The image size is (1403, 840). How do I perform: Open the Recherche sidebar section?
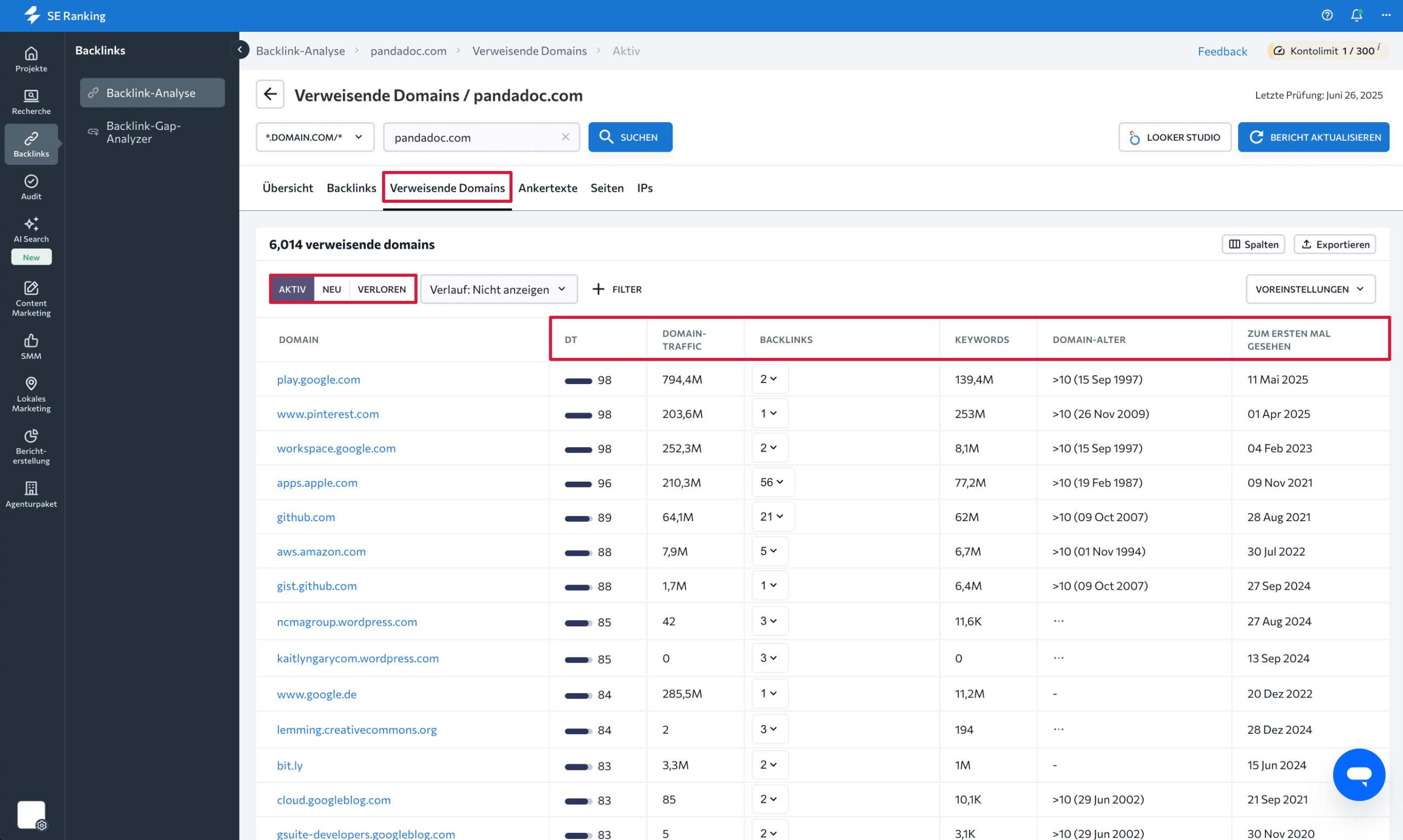click(31, 102)
